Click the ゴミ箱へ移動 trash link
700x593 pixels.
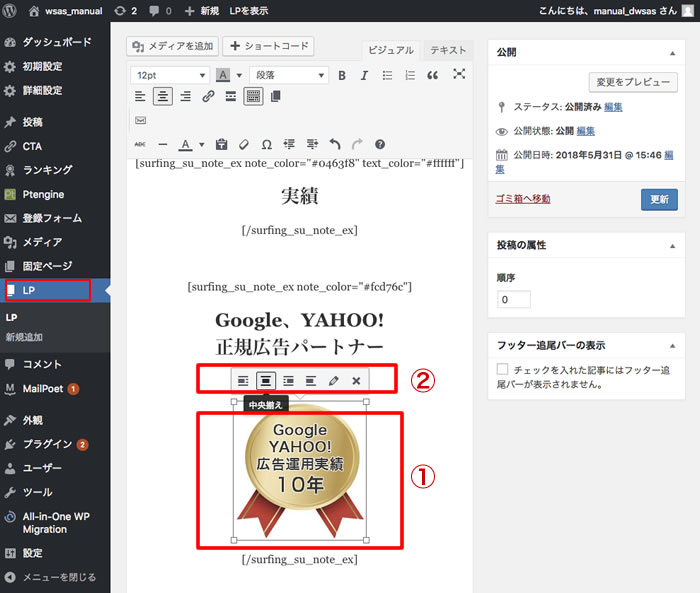[523, 198]
